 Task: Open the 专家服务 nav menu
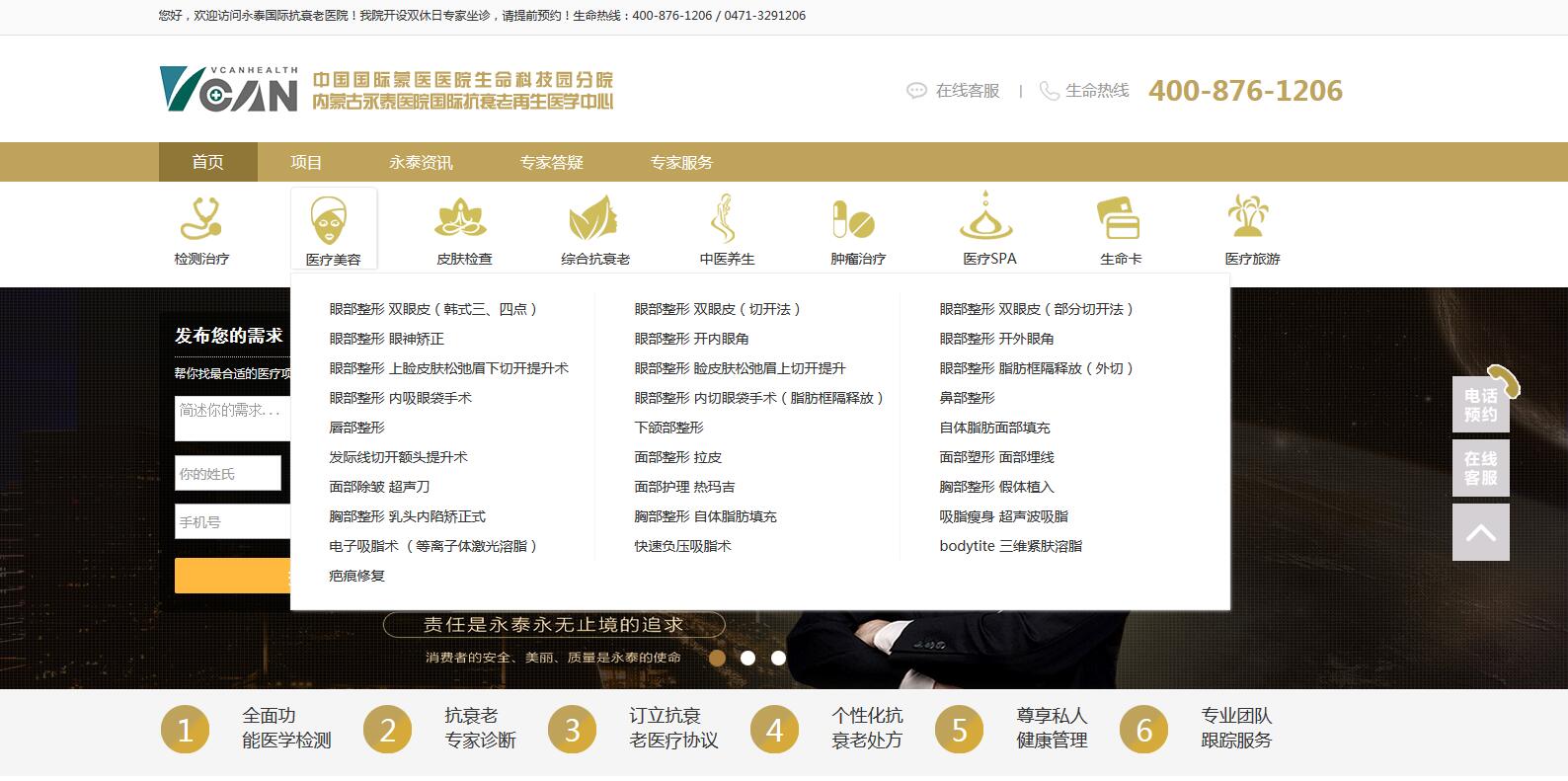click(681, 162)
